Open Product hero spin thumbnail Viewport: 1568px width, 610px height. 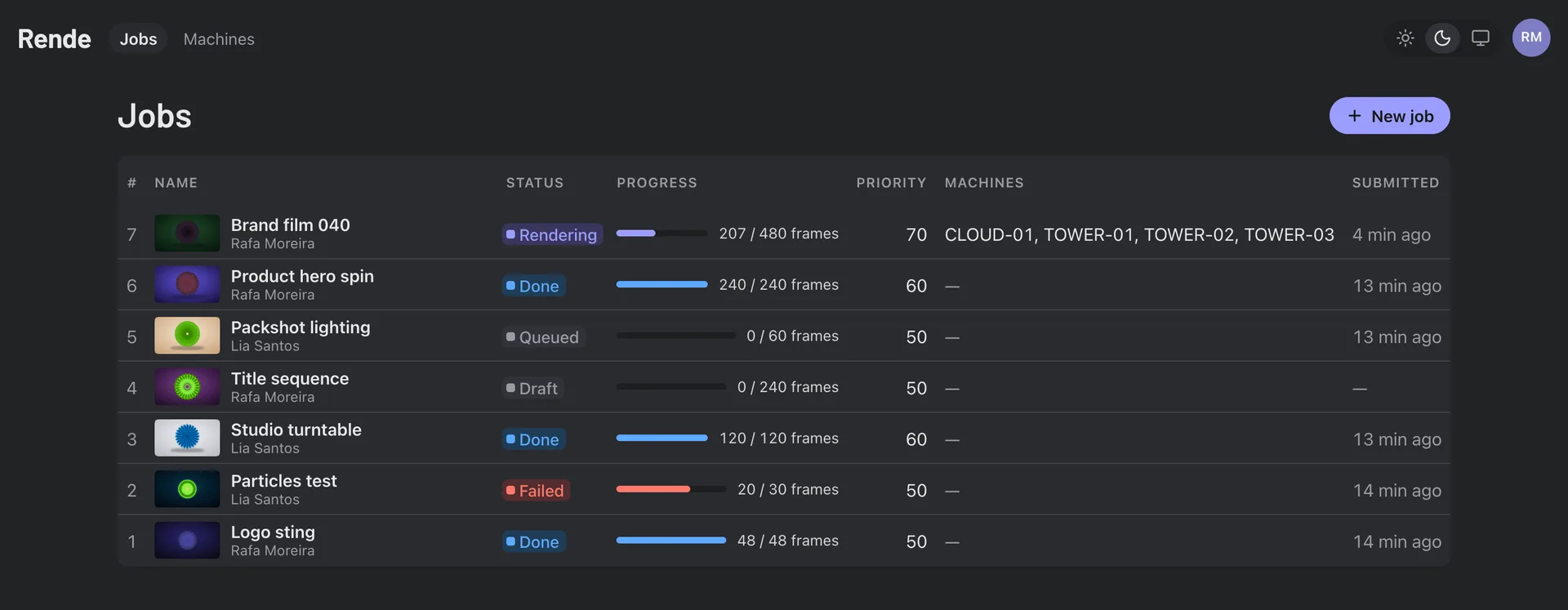(187, 284)
